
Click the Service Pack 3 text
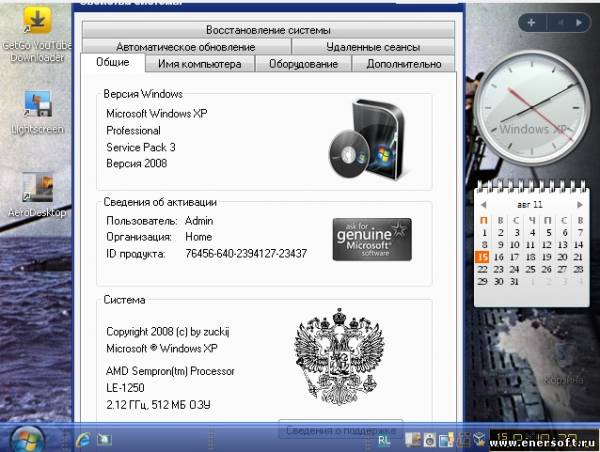pyautogui.click(x=141, y=147)
